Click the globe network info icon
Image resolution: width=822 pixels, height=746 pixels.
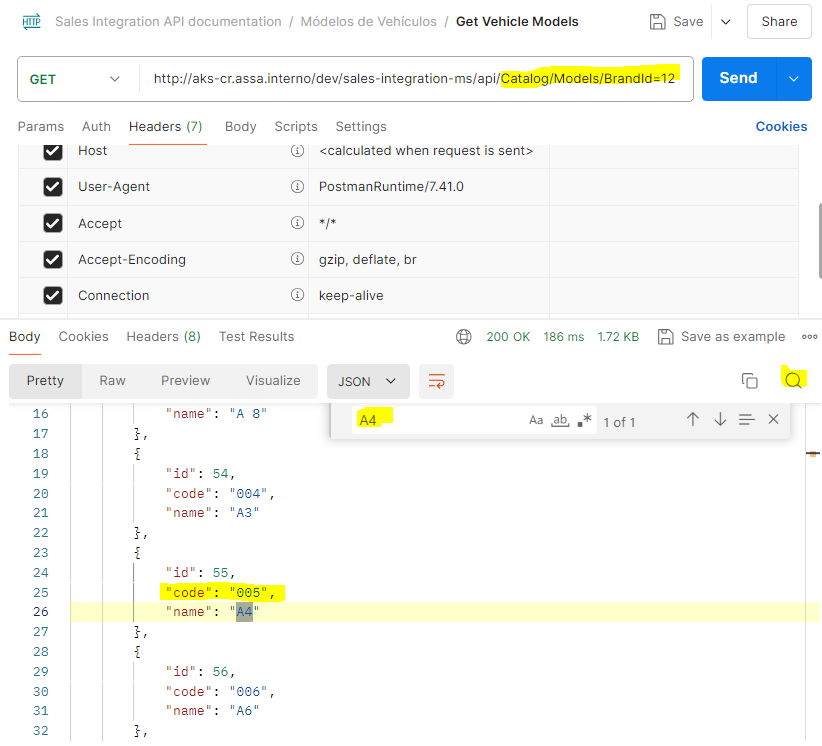pyautogui.click(x=464, y=337)
